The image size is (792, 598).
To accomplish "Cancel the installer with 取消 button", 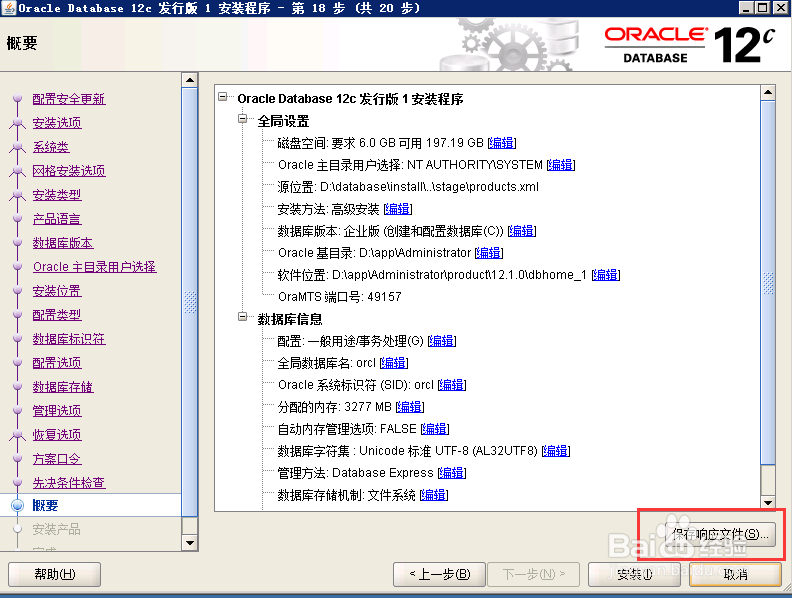I will point(735,574).
